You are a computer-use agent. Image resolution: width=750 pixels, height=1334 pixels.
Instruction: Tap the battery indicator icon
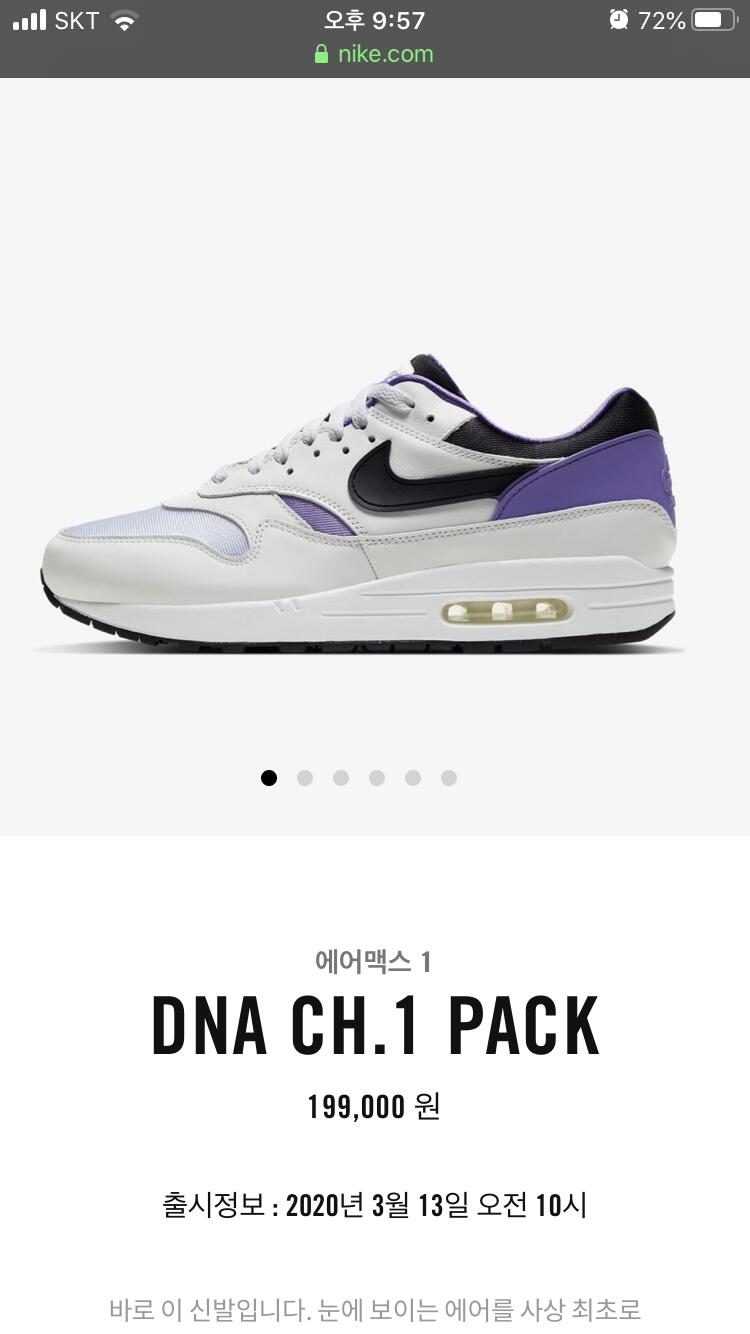click(715, 20)
